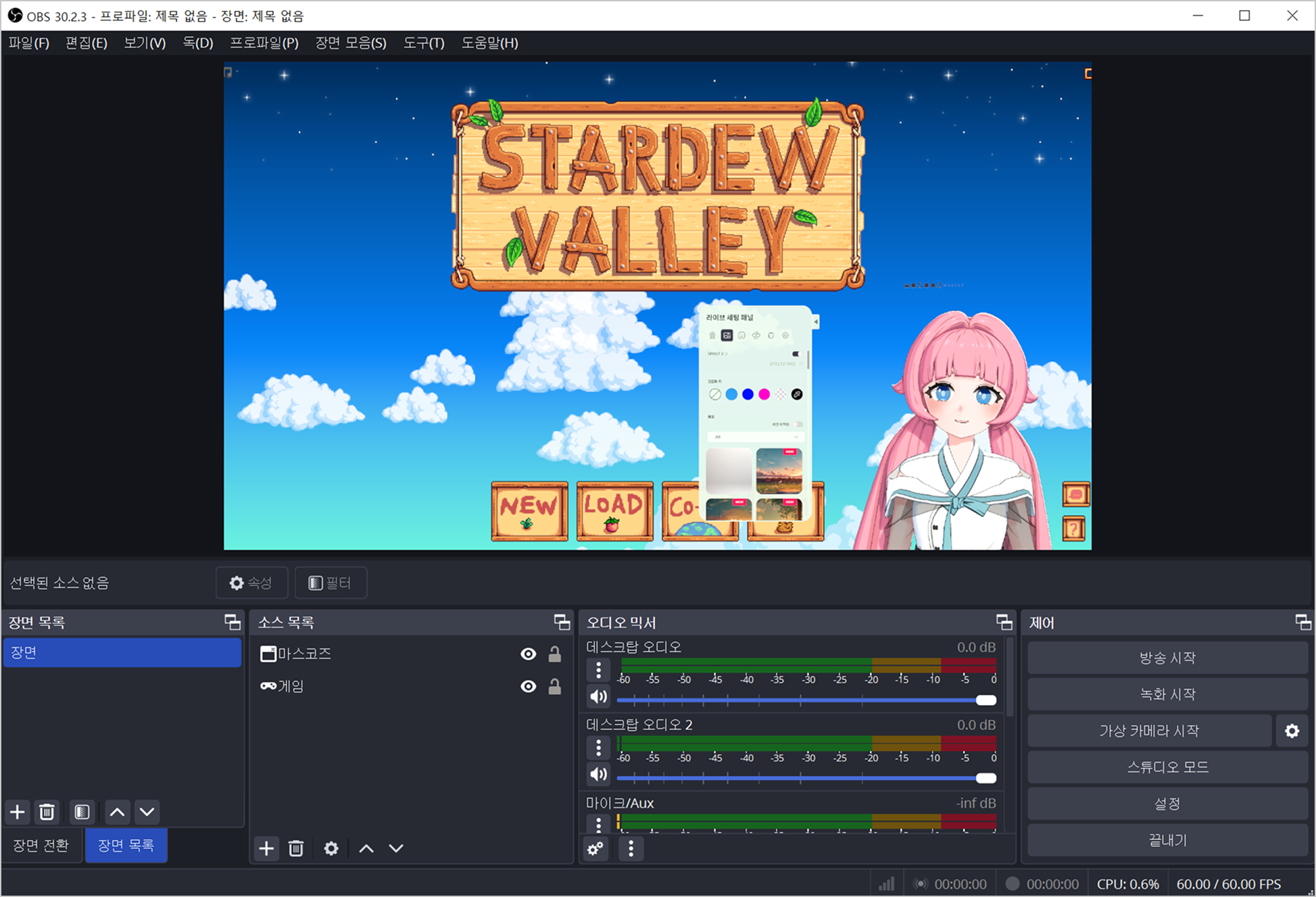Toggle lock on 마스코즈 source
This screenshot has width=1316, height=897.
pyautogui.click(x=554, y=654)
